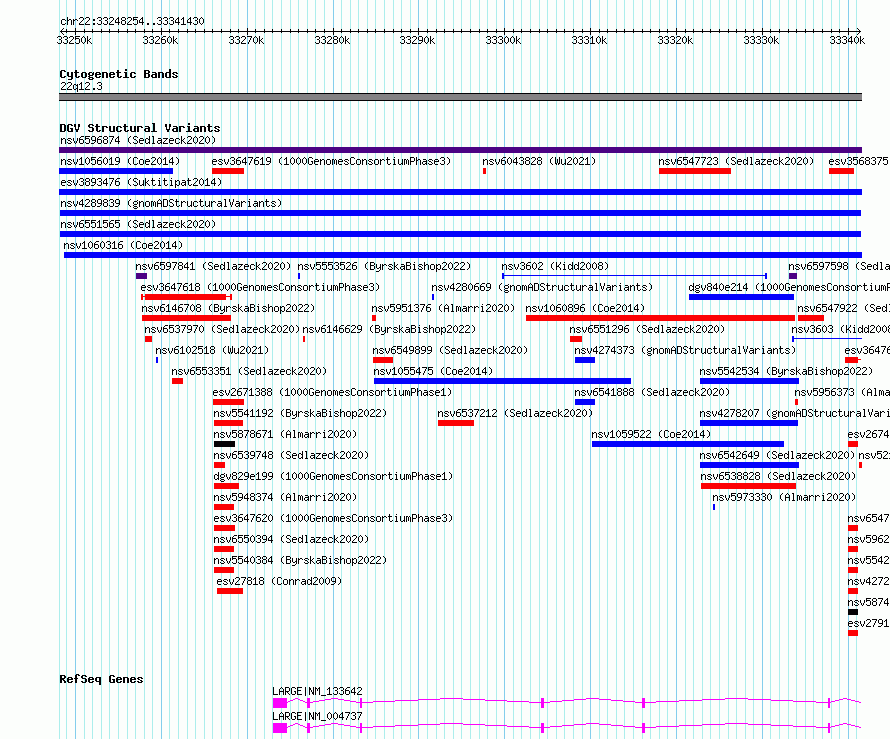Open the esv3647619 variant label
The height and width of the screenshot is (739, 890).
coord(331,161)
